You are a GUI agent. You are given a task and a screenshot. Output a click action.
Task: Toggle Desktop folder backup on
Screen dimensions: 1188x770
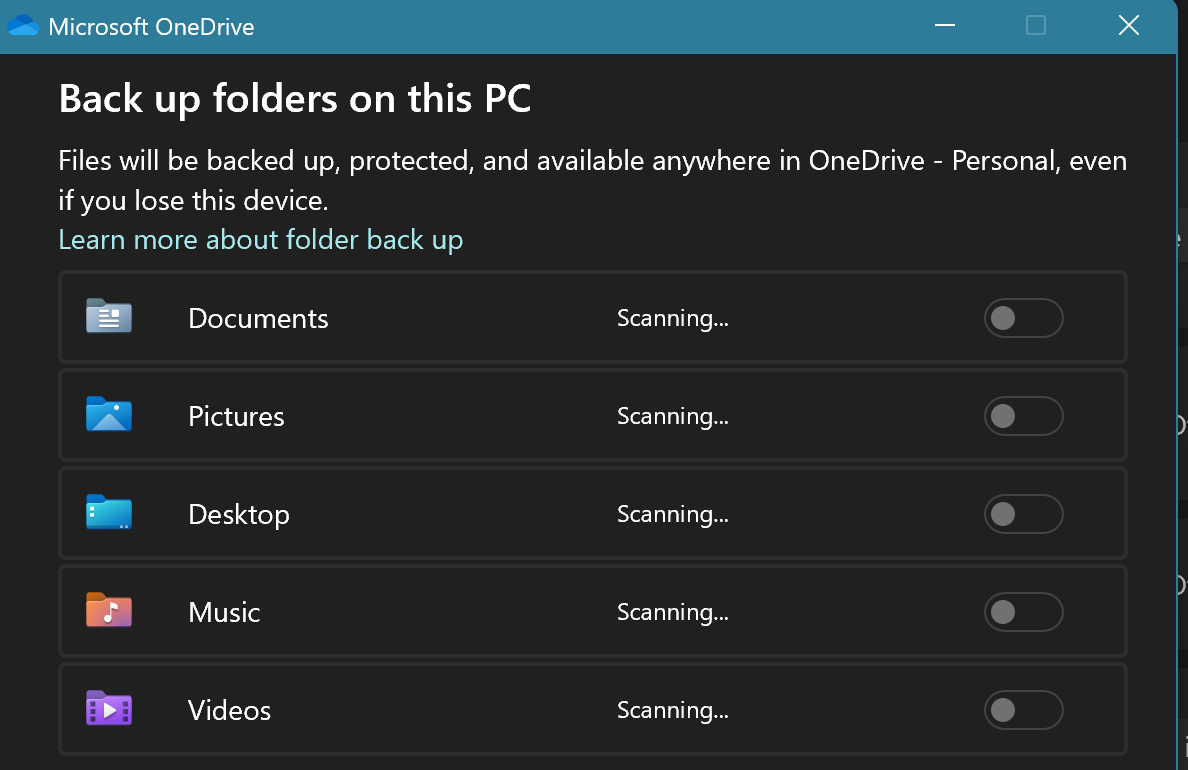(x=1023, y=514)
